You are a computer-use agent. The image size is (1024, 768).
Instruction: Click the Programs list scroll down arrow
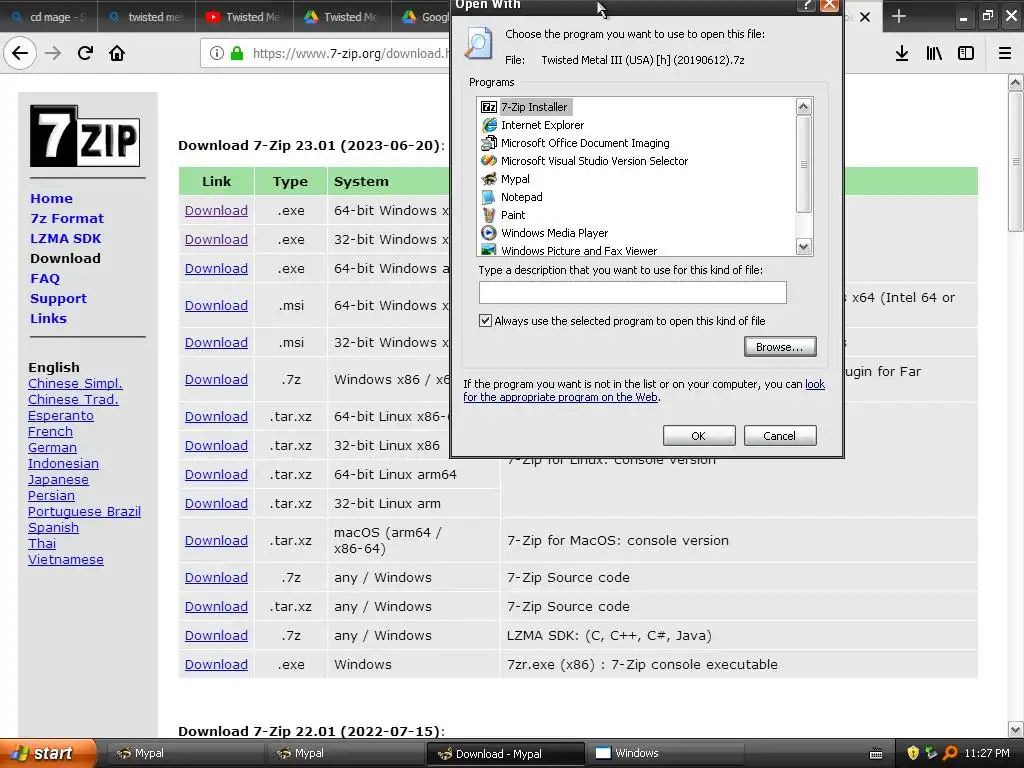point(803,246)
